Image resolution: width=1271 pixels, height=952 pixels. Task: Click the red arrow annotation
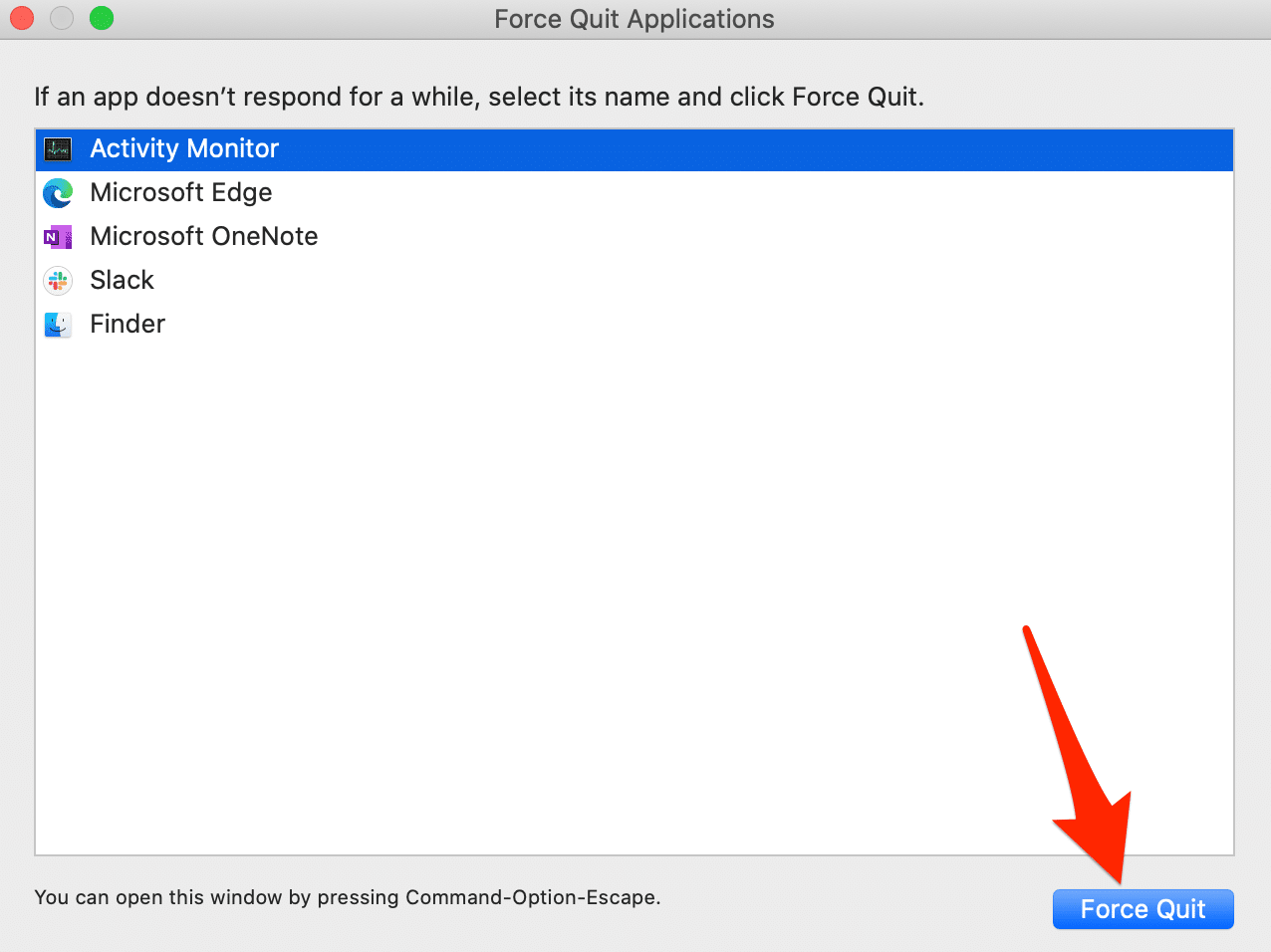pyautogui.click(x=1081, y=777)
